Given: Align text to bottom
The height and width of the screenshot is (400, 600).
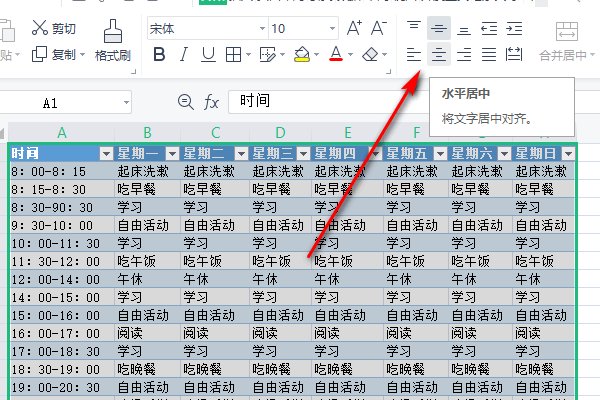Looking at the screenshot, I should coord(464,29).
